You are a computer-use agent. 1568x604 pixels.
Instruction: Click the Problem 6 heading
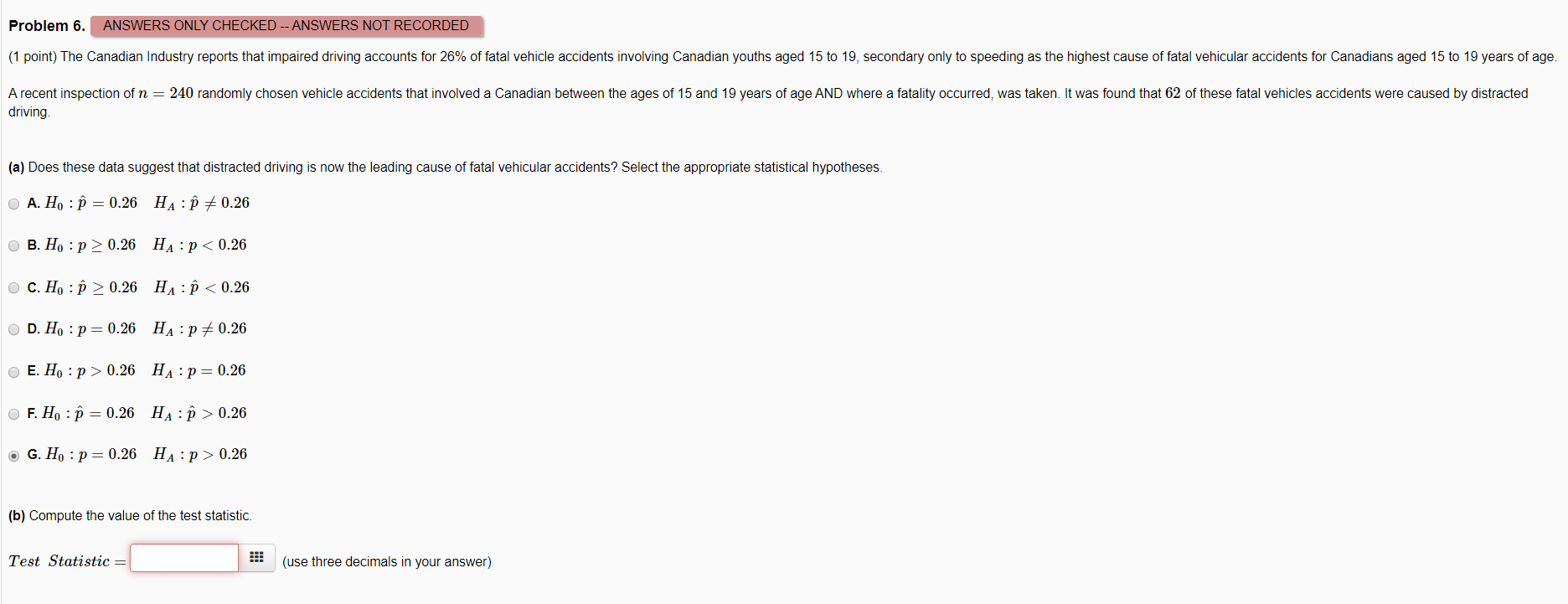click(x=46, y=25)
